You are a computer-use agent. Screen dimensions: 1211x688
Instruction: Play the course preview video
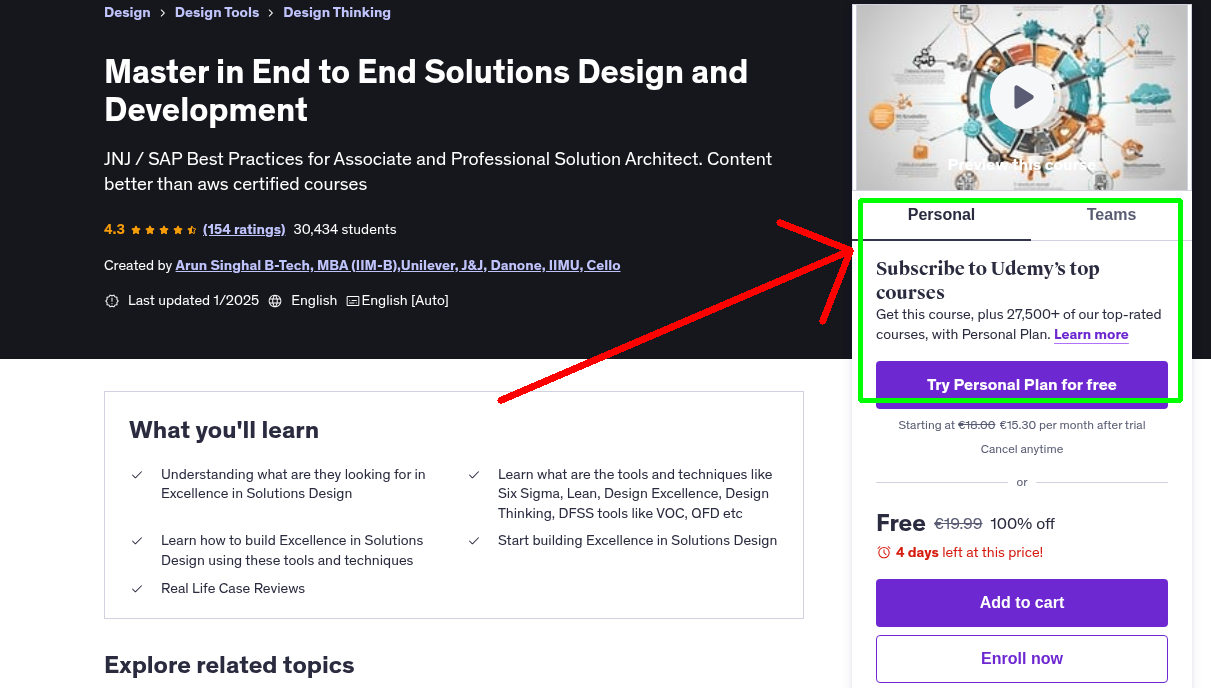pos(1022,97)
